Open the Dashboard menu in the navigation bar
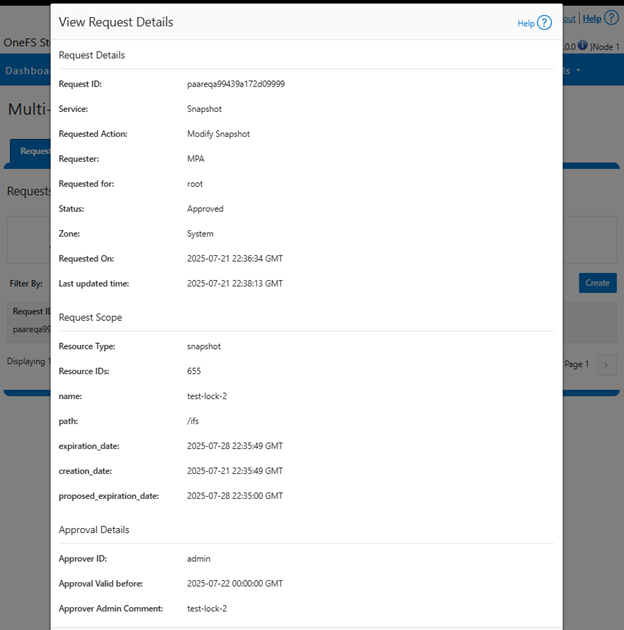624x630 pixels. click(x=26, y=71)
